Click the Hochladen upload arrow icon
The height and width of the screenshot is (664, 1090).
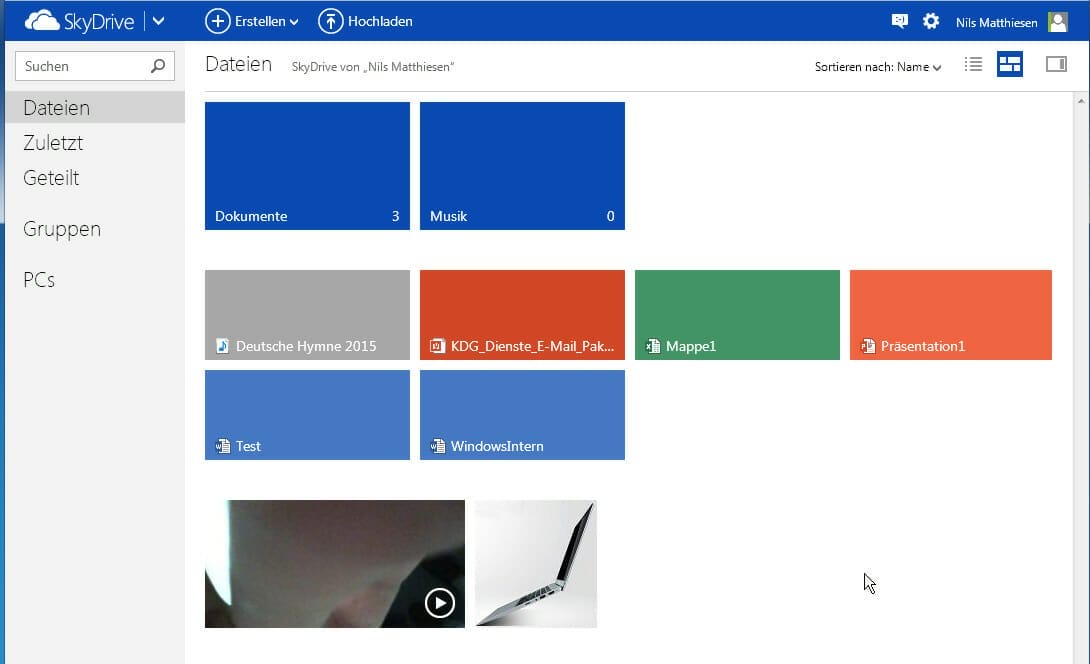[330, 21]
